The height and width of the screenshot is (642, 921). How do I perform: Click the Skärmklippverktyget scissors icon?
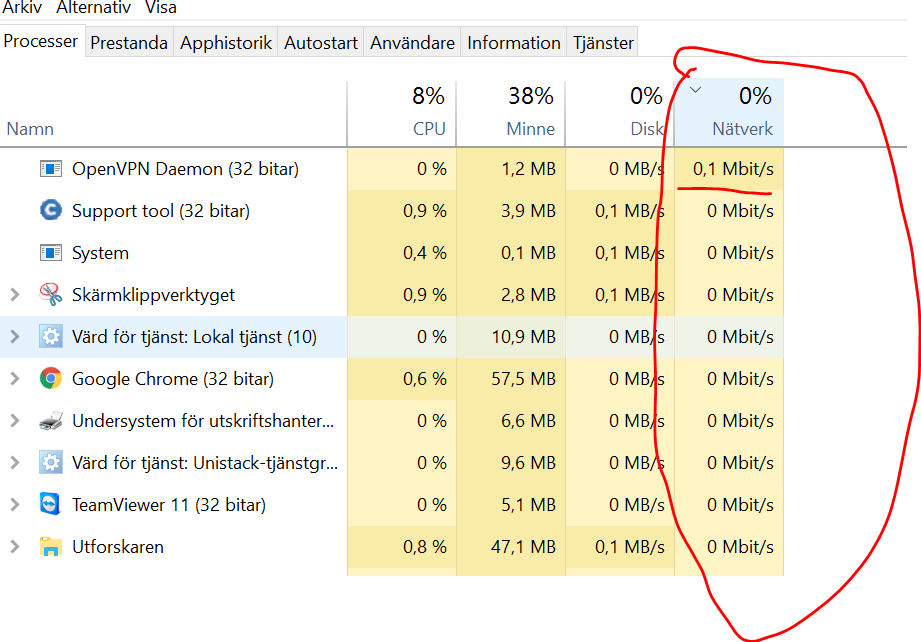point(50,295)
